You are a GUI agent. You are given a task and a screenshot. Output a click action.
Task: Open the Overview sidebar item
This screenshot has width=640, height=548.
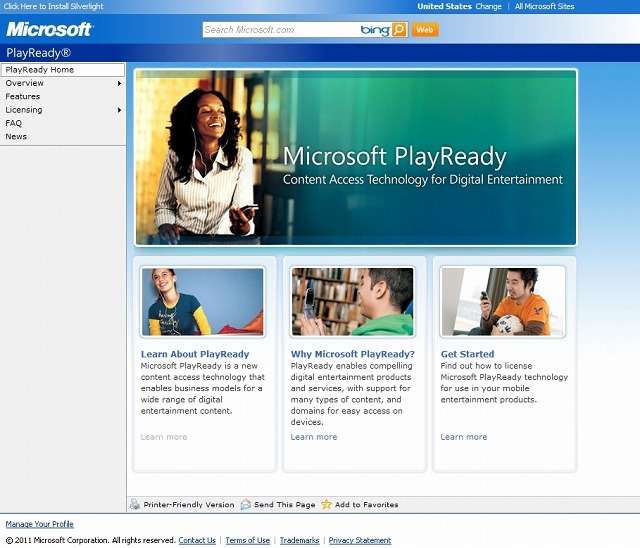coord(24,83)
